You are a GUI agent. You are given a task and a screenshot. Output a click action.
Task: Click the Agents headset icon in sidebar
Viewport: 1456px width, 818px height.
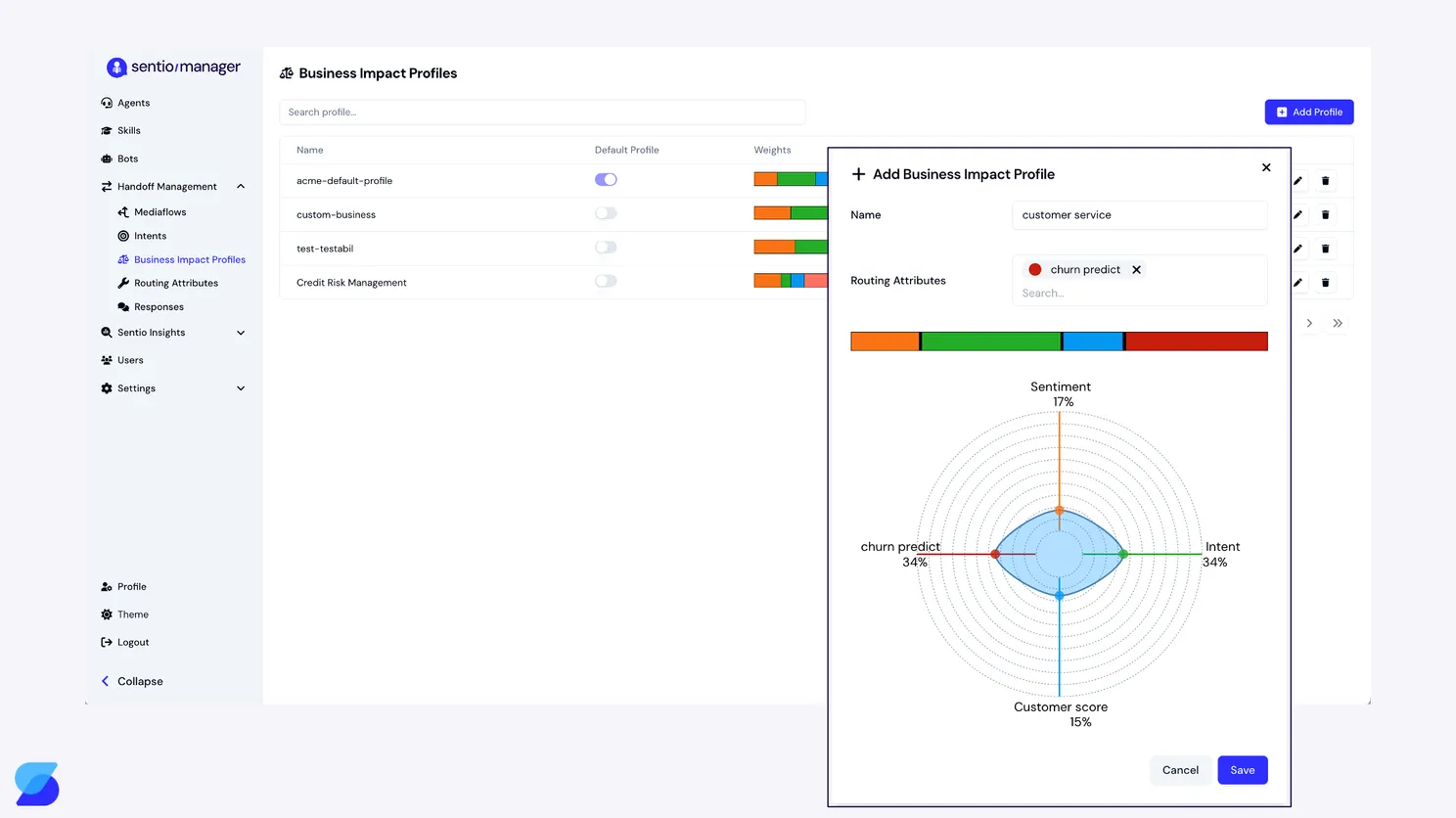tap(107, 103)
